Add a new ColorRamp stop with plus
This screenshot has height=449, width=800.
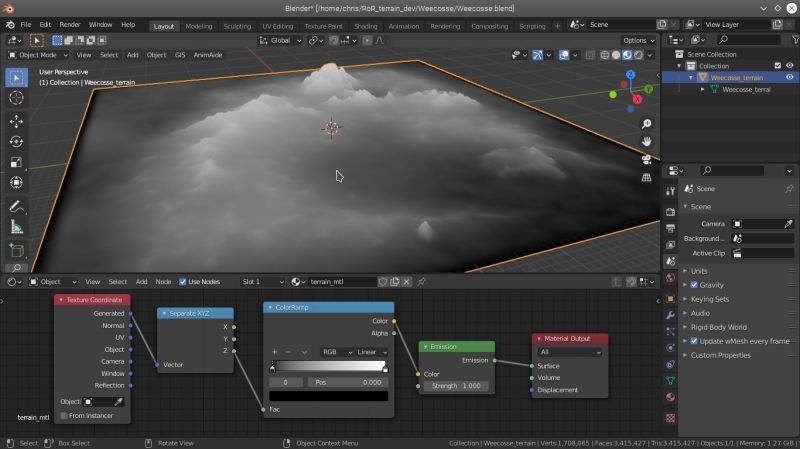274,352
